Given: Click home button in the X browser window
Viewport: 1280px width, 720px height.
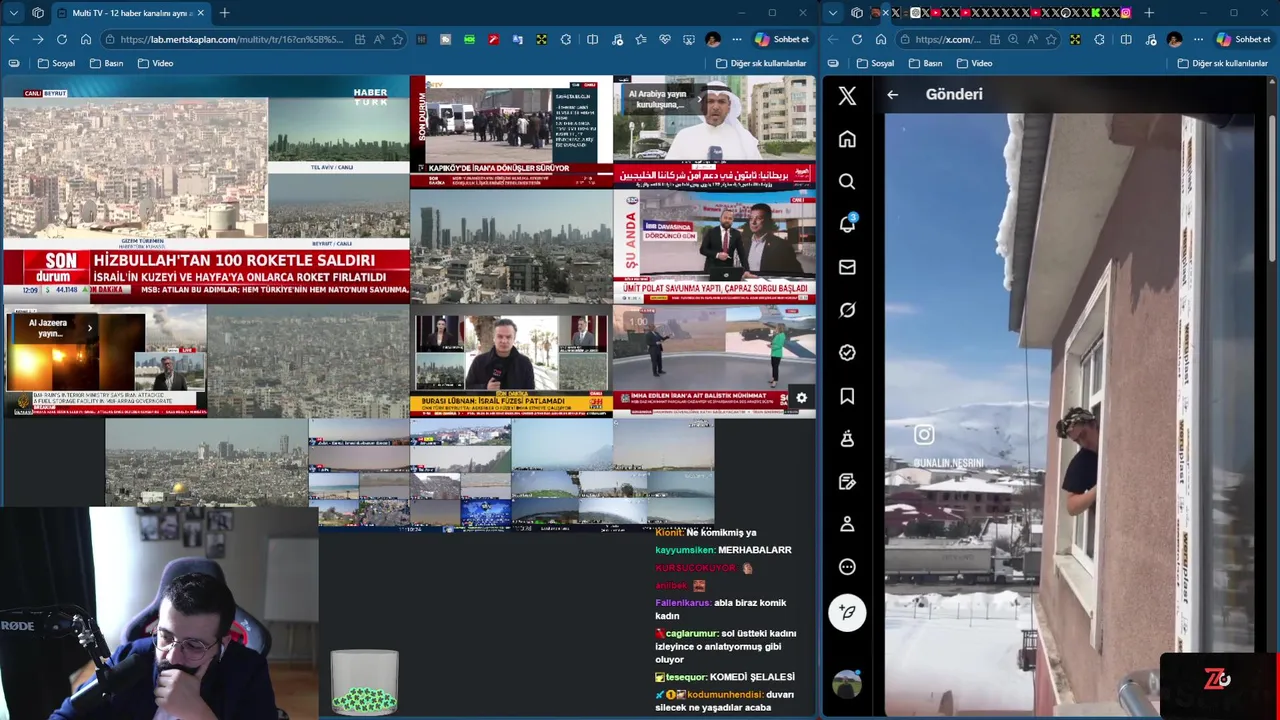Looking at the screenshot, I should (x=881, y=40).
